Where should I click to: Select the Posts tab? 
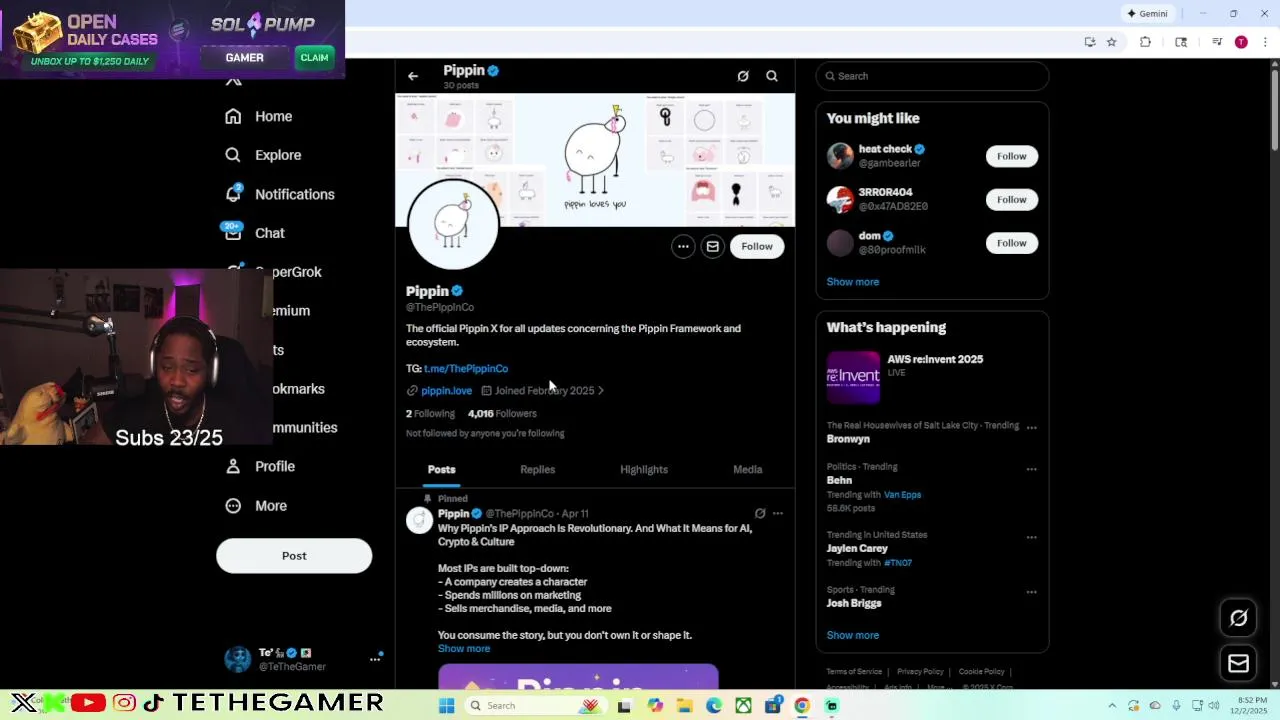(x=441, y=469)
